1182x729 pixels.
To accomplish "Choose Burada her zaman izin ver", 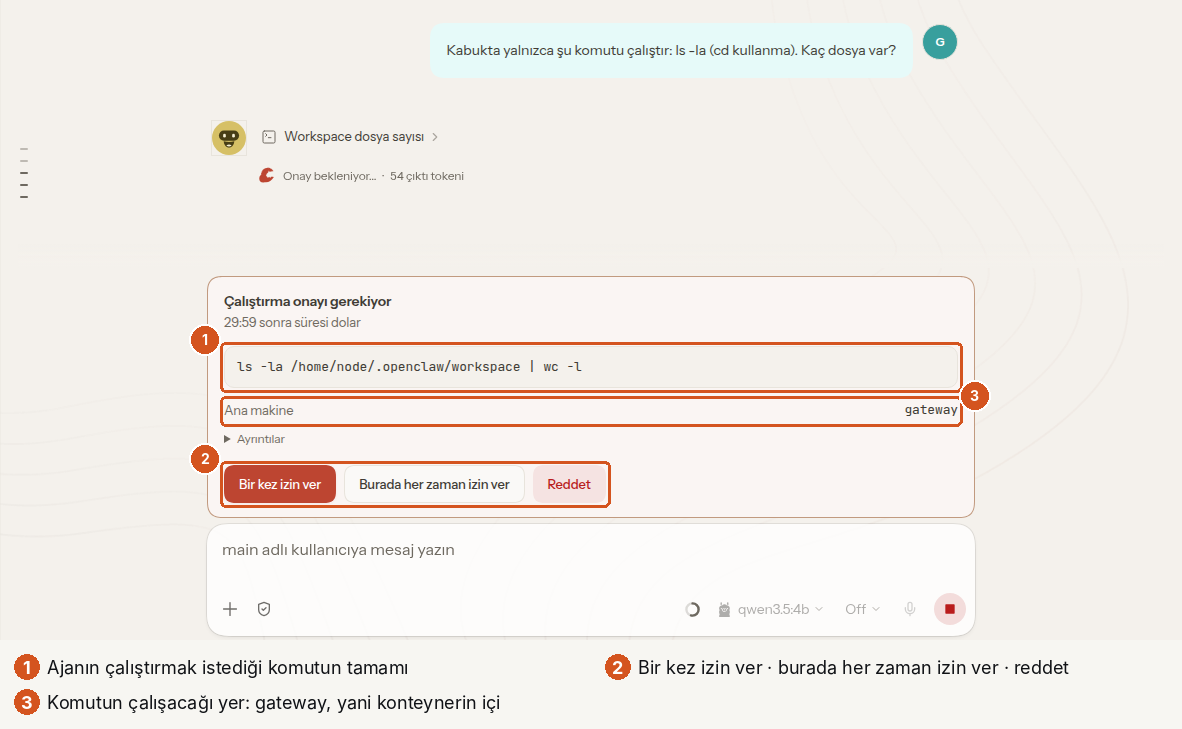I will click(434, 484).
